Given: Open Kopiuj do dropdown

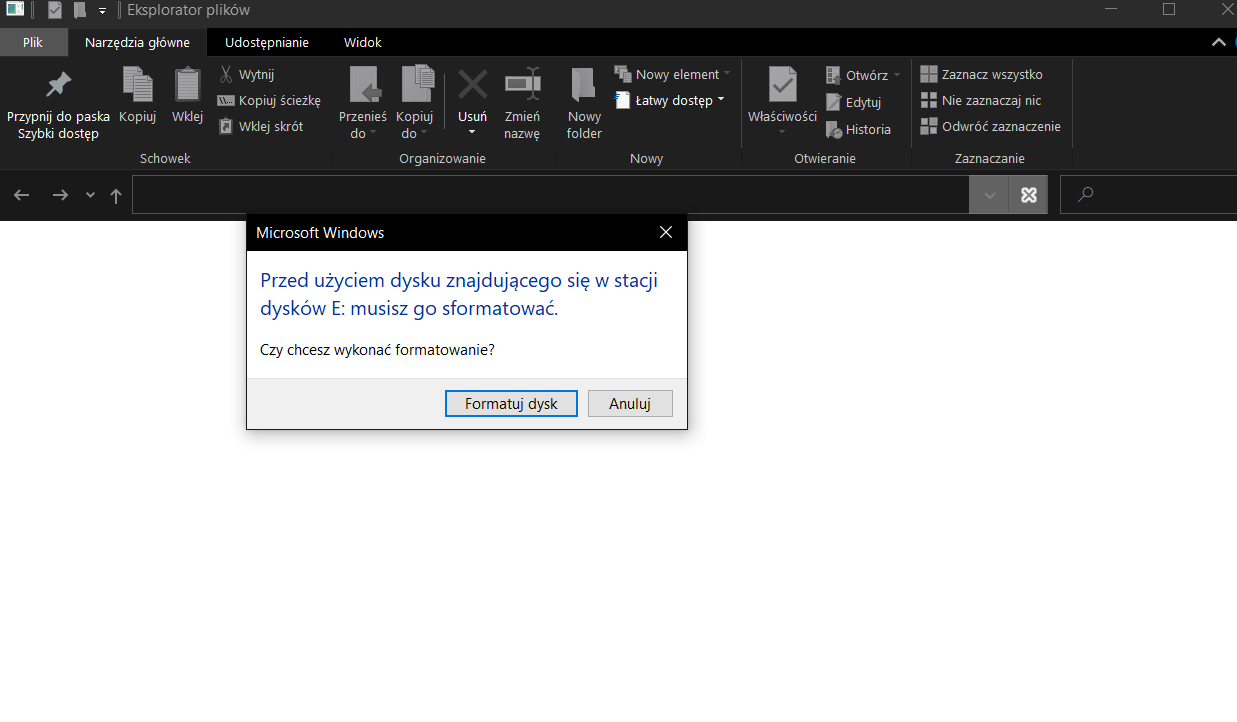Looking at the screenshot, I should coord(415,103).
